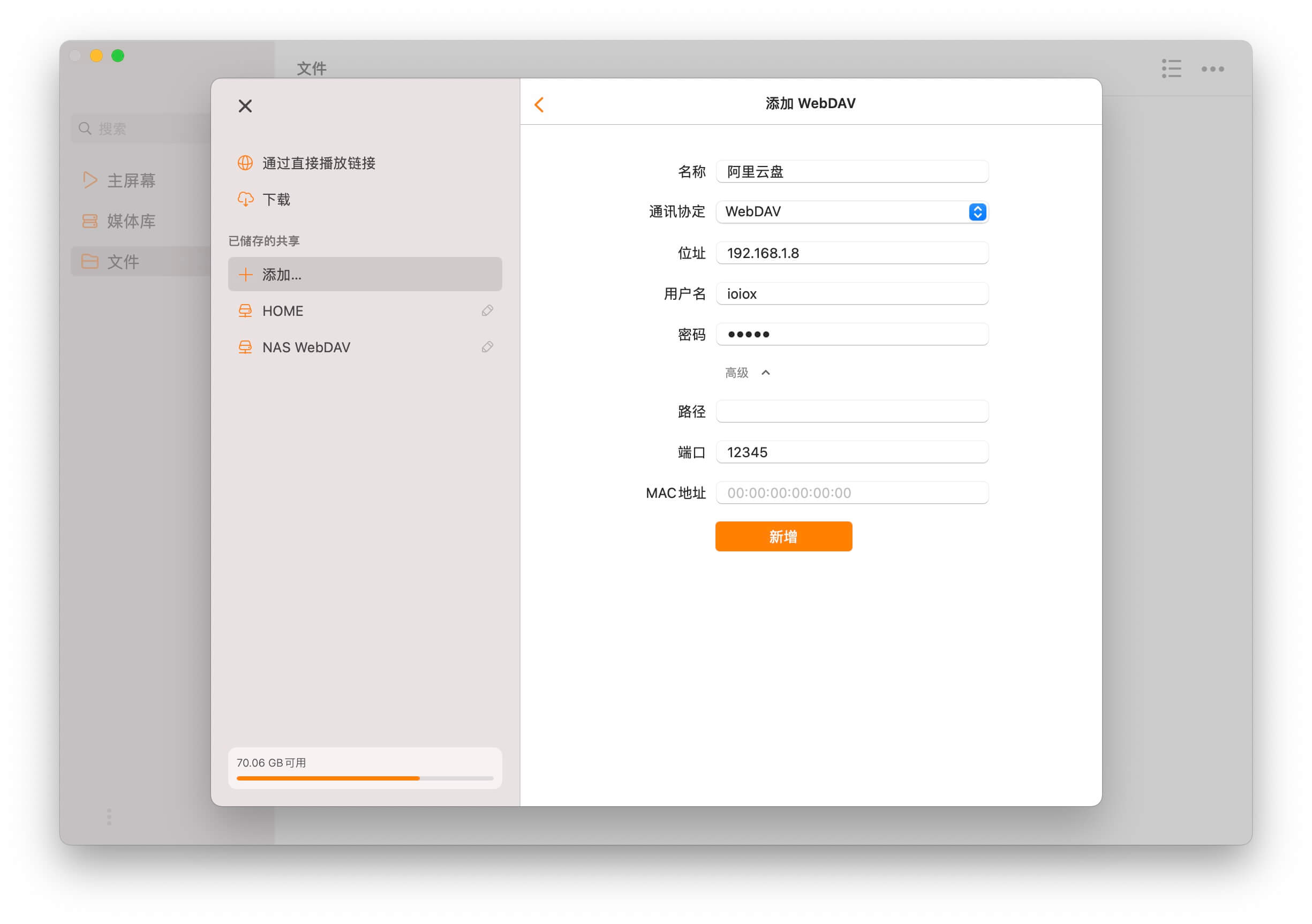The image size is (1312, 924).
Task: Click the list view icon at the top right
Action: [1171, 69]
